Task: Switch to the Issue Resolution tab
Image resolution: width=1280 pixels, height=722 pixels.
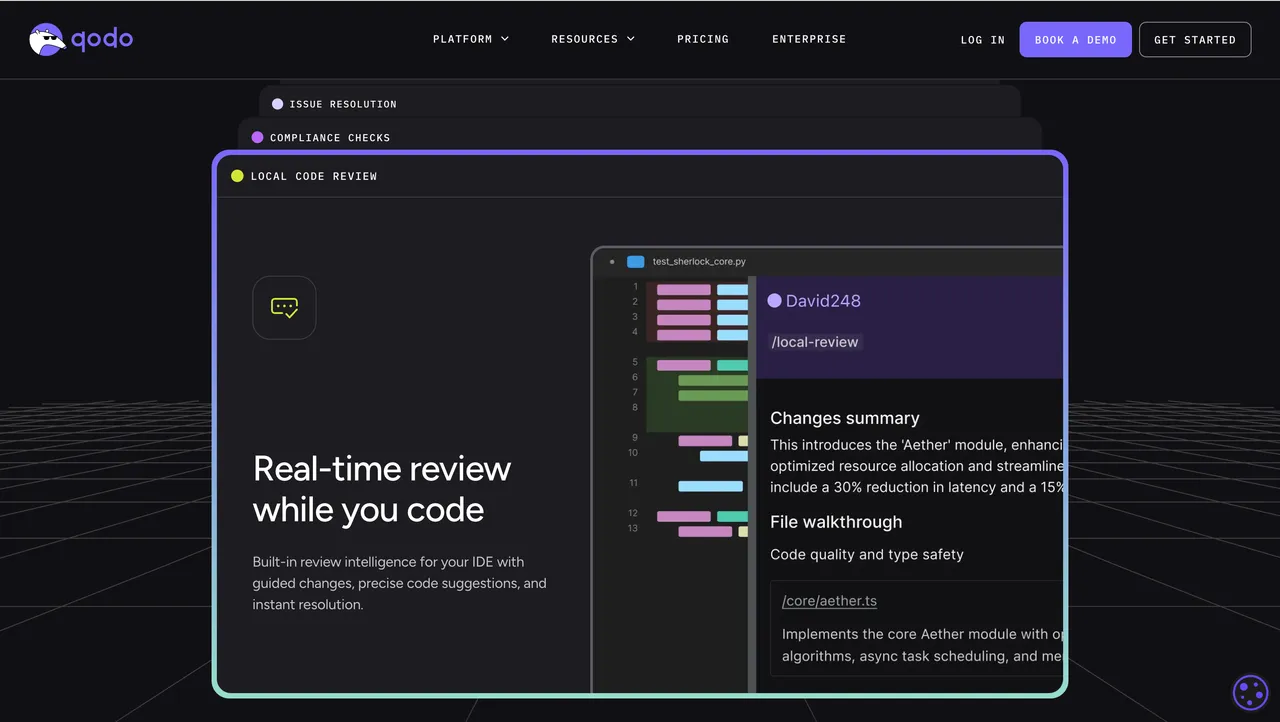Action: [x=343, y=104]
